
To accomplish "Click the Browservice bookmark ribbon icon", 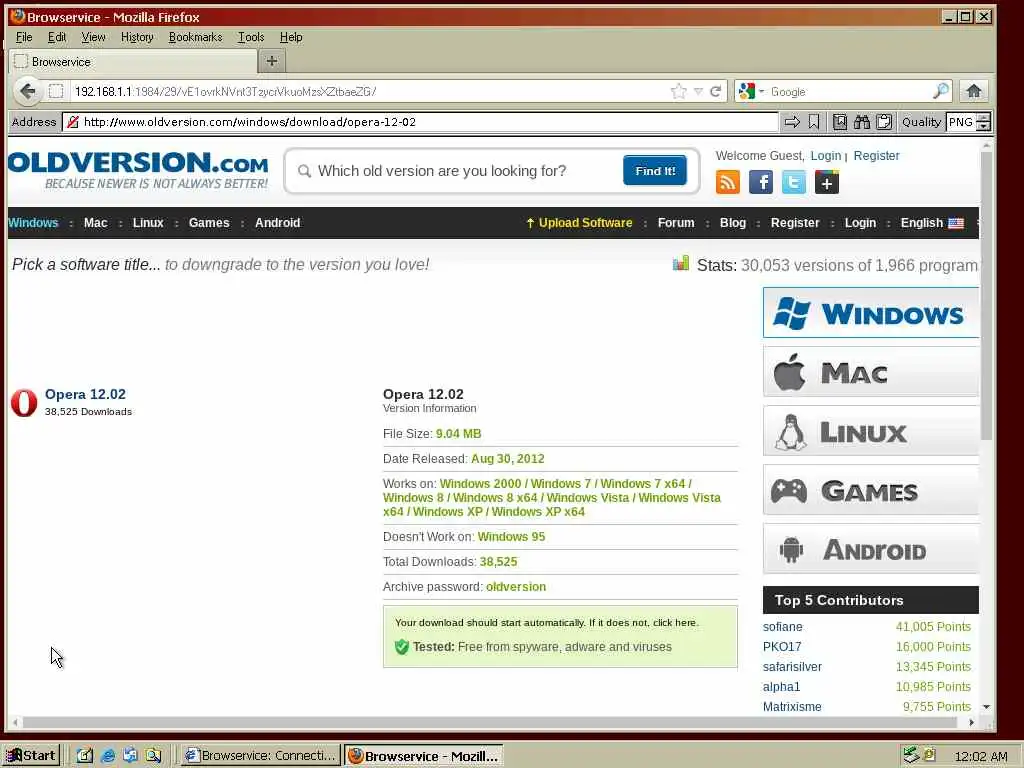I will pos(814,122).
